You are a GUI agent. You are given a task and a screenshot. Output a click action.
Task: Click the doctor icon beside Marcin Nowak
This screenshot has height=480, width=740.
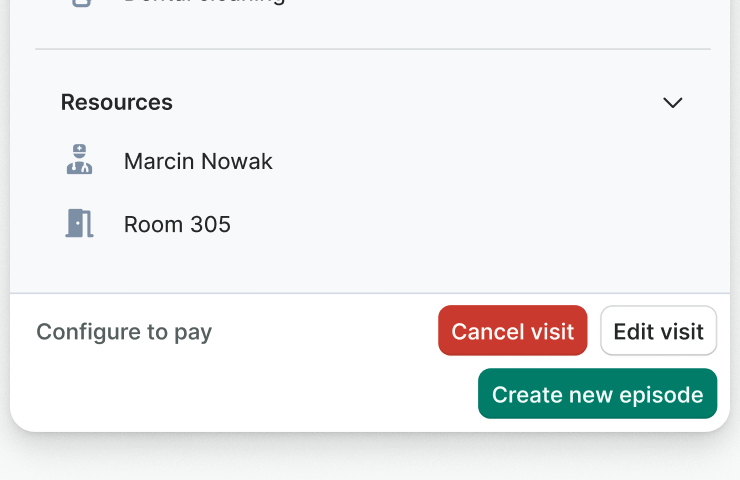[x=80, y=160]
